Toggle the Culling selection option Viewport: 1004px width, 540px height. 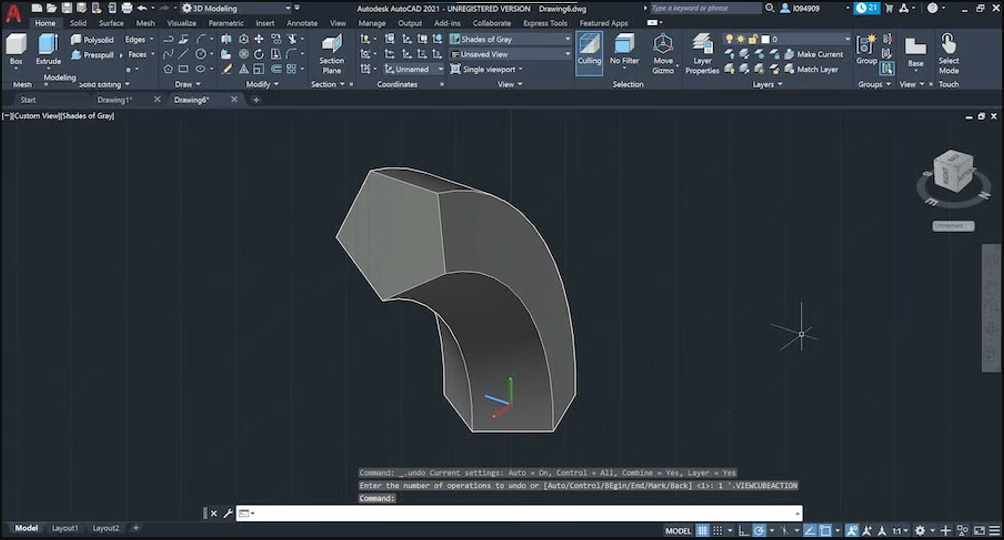[x=589, y=50]
